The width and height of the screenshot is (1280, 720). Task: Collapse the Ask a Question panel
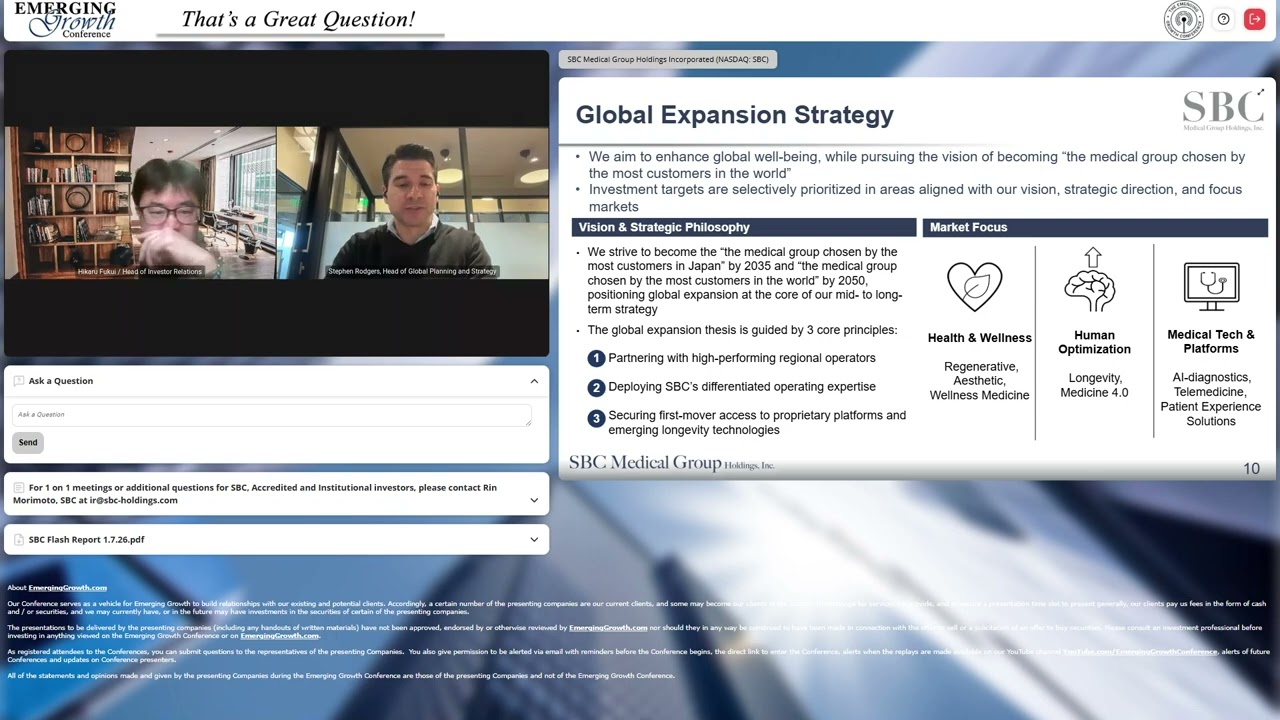tap(534, 381)
